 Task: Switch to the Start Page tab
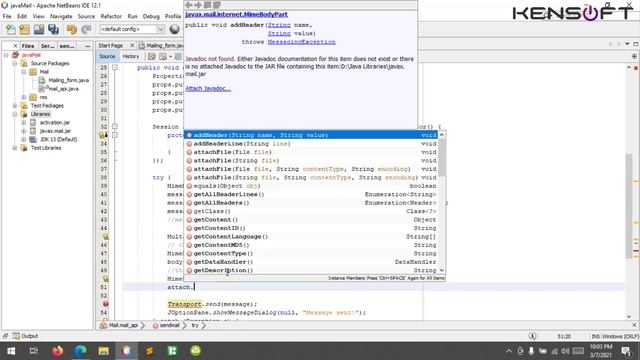pyautogui.click(x=111, y=45)
